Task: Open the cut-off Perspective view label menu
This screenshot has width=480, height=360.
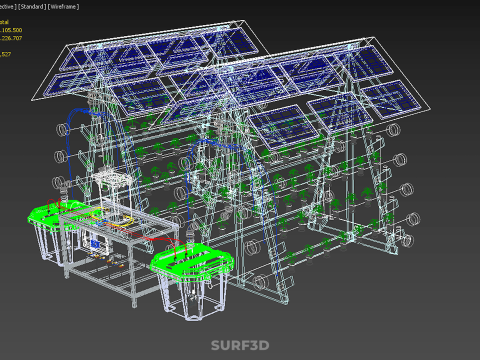Action: (x=8, y=7)
